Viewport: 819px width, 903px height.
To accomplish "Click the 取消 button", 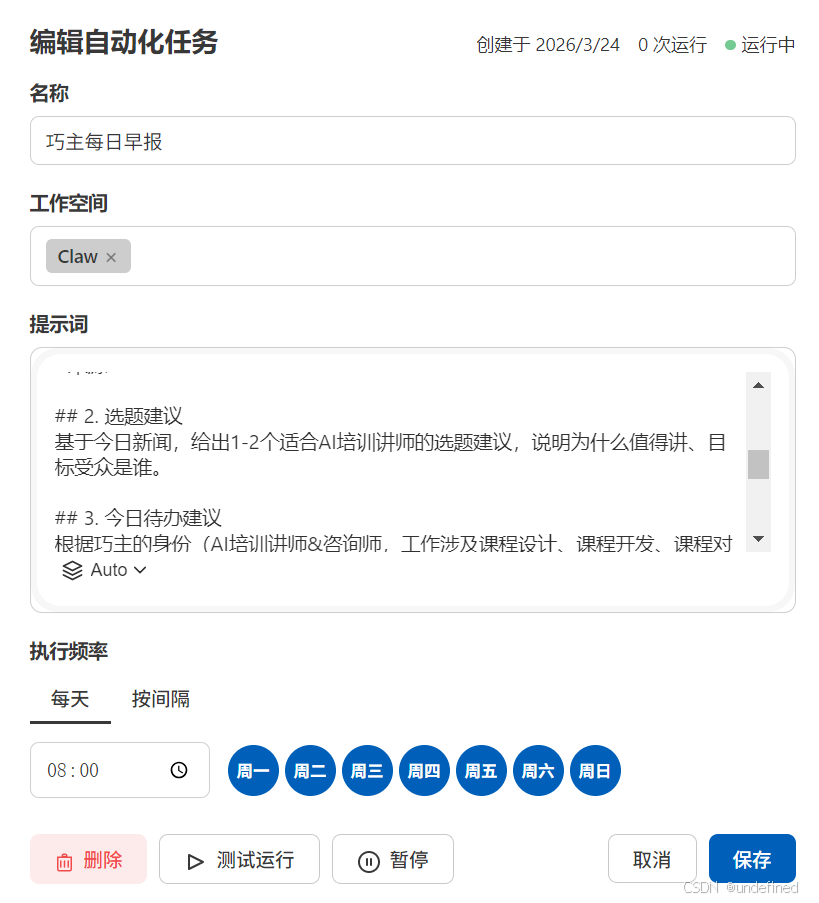I will tap(652, 859).
